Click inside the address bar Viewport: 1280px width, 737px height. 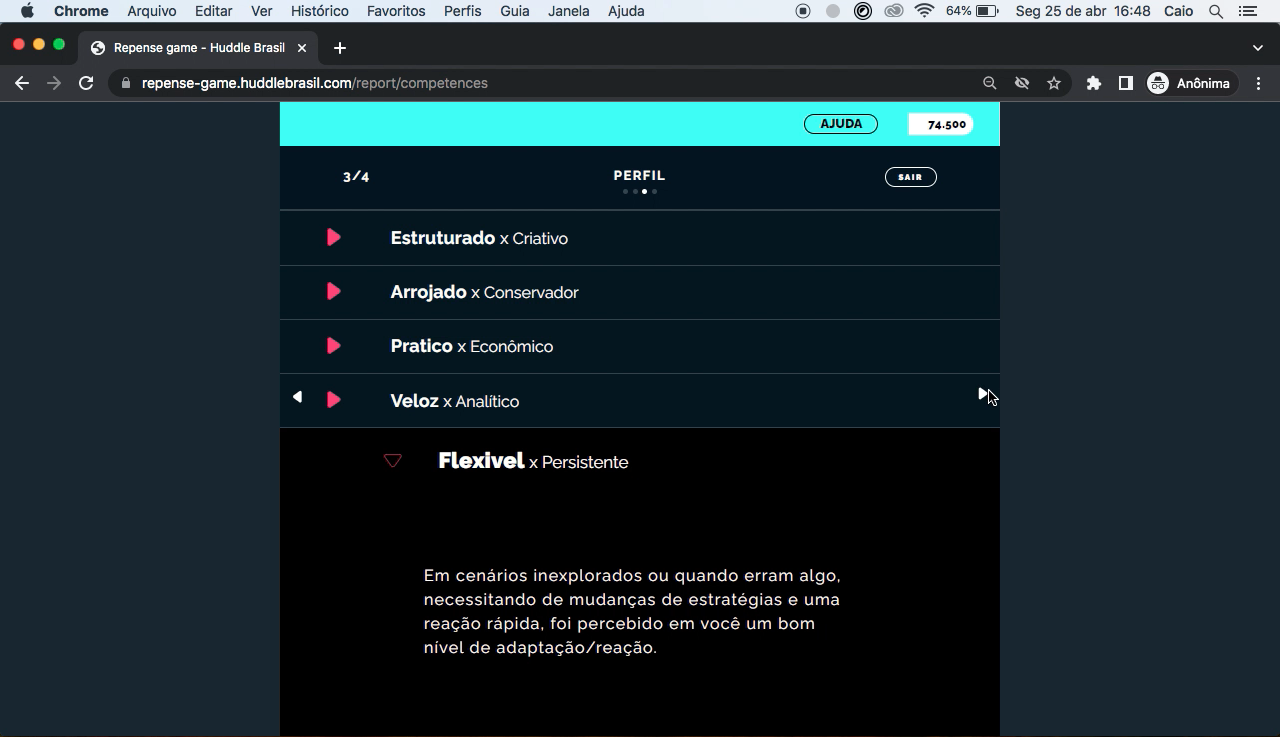[500, 83]
